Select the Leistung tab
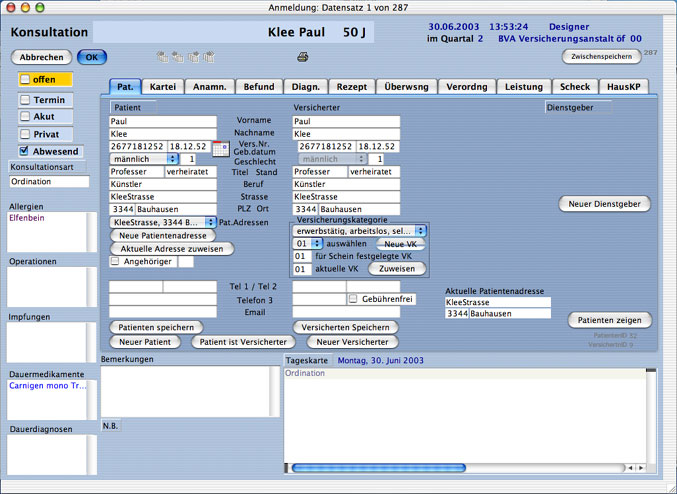The width and height of the screenshot is (677, 494). [524, 86]
